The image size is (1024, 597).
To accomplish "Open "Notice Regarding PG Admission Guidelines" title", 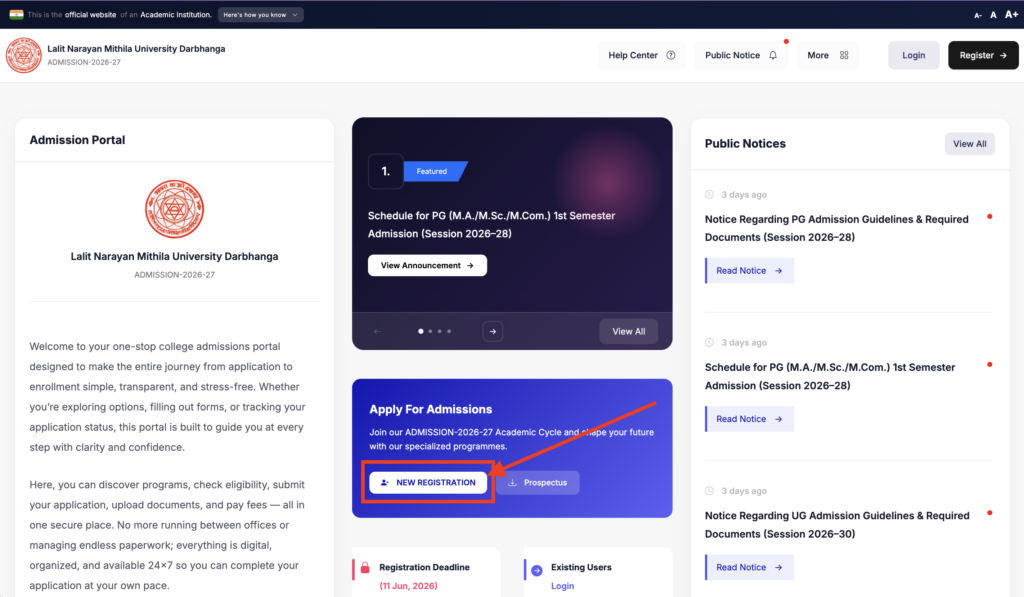I will [837, 228].
